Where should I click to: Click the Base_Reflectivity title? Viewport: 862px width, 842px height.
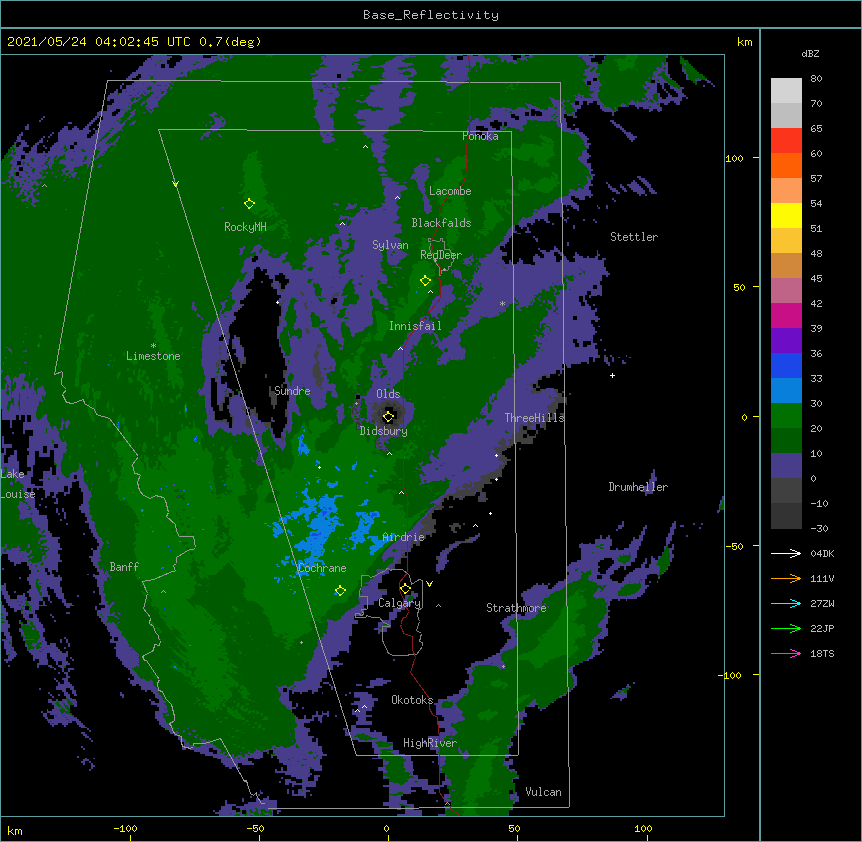pyautogui.click(x=431, y=15)
